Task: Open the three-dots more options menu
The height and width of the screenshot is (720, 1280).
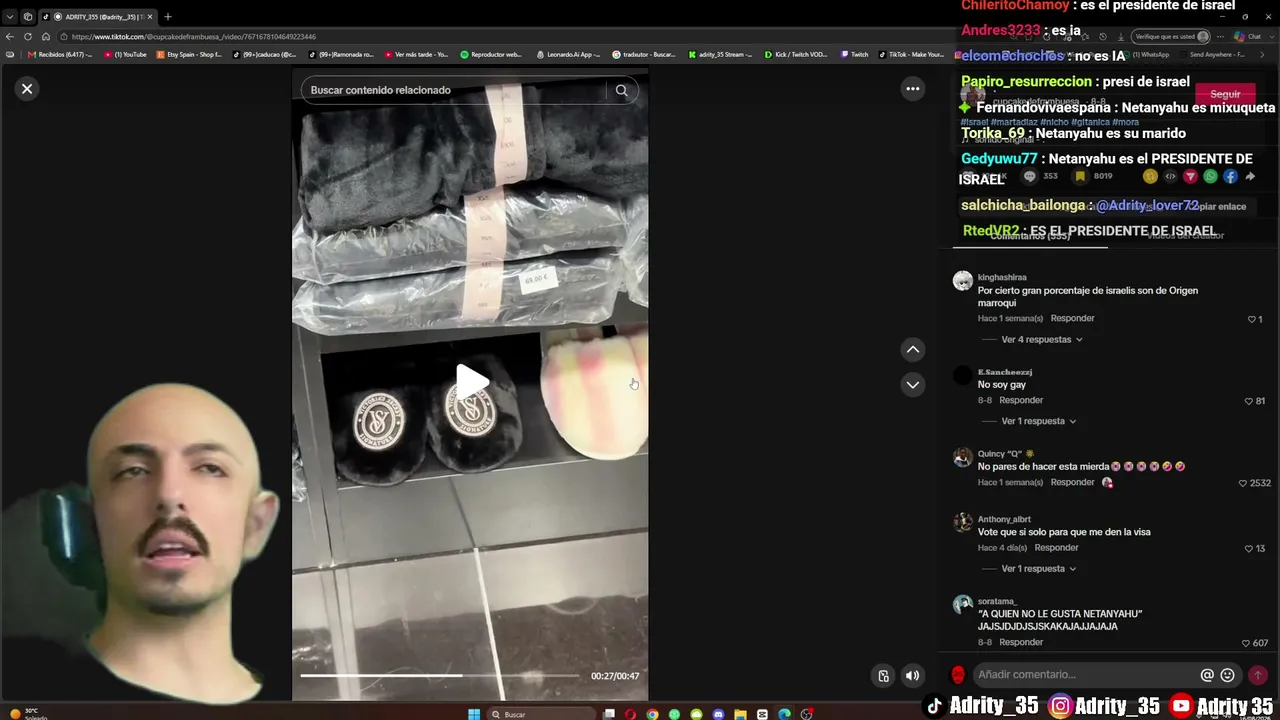Action: click(x=912, y=89)
